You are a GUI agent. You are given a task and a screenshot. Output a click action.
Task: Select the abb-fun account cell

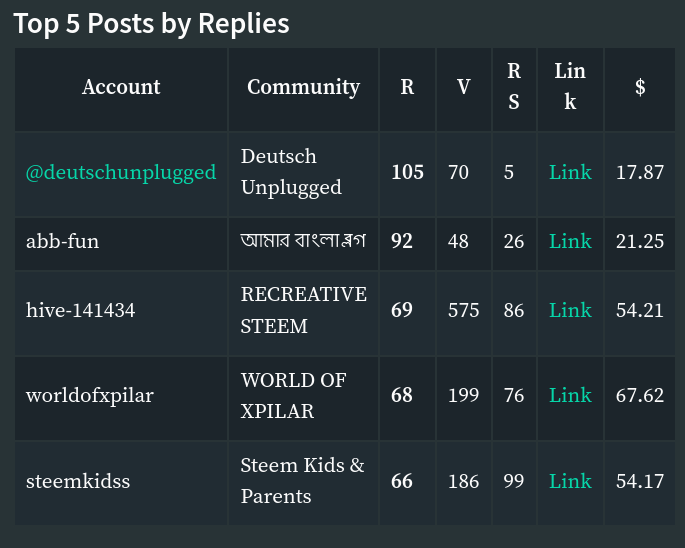[x=63, y=241]
